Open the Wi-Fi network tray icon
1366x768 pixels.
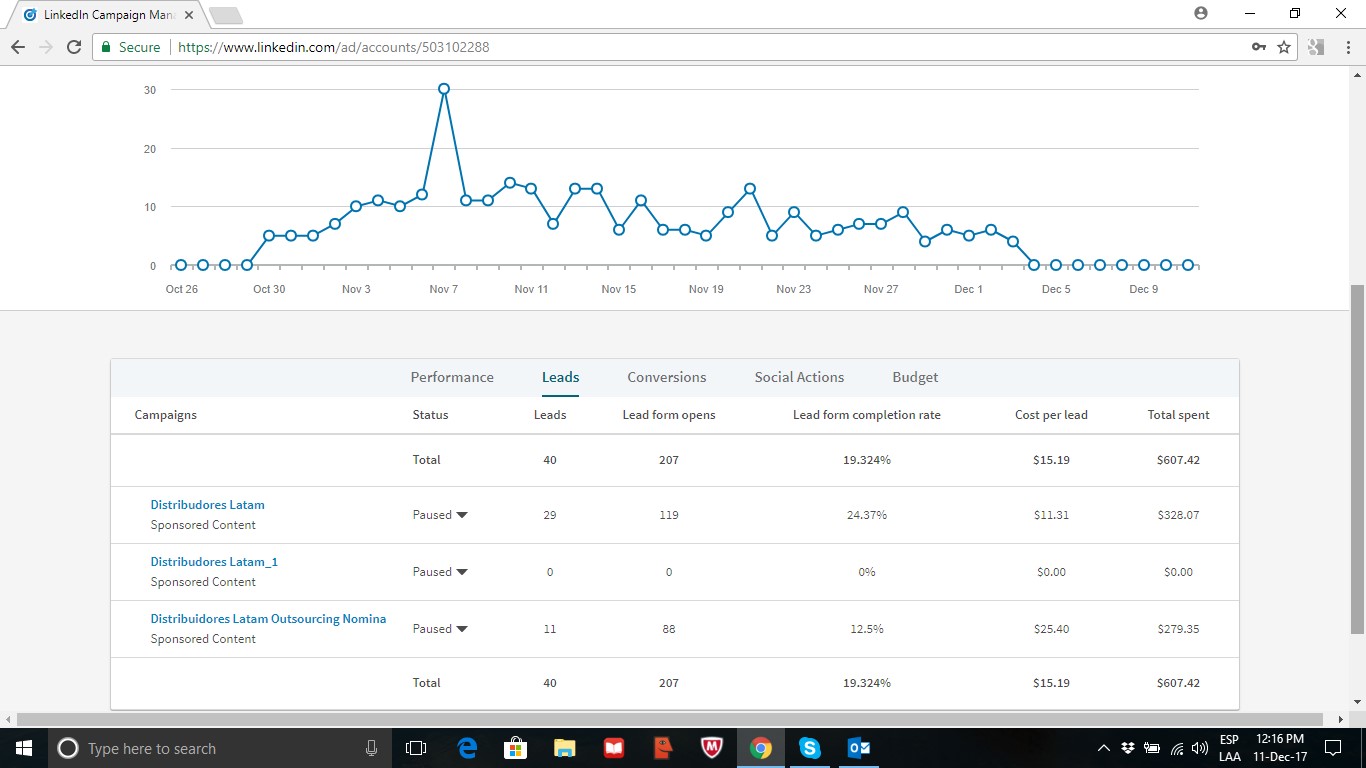click(x=1177, y=748)
